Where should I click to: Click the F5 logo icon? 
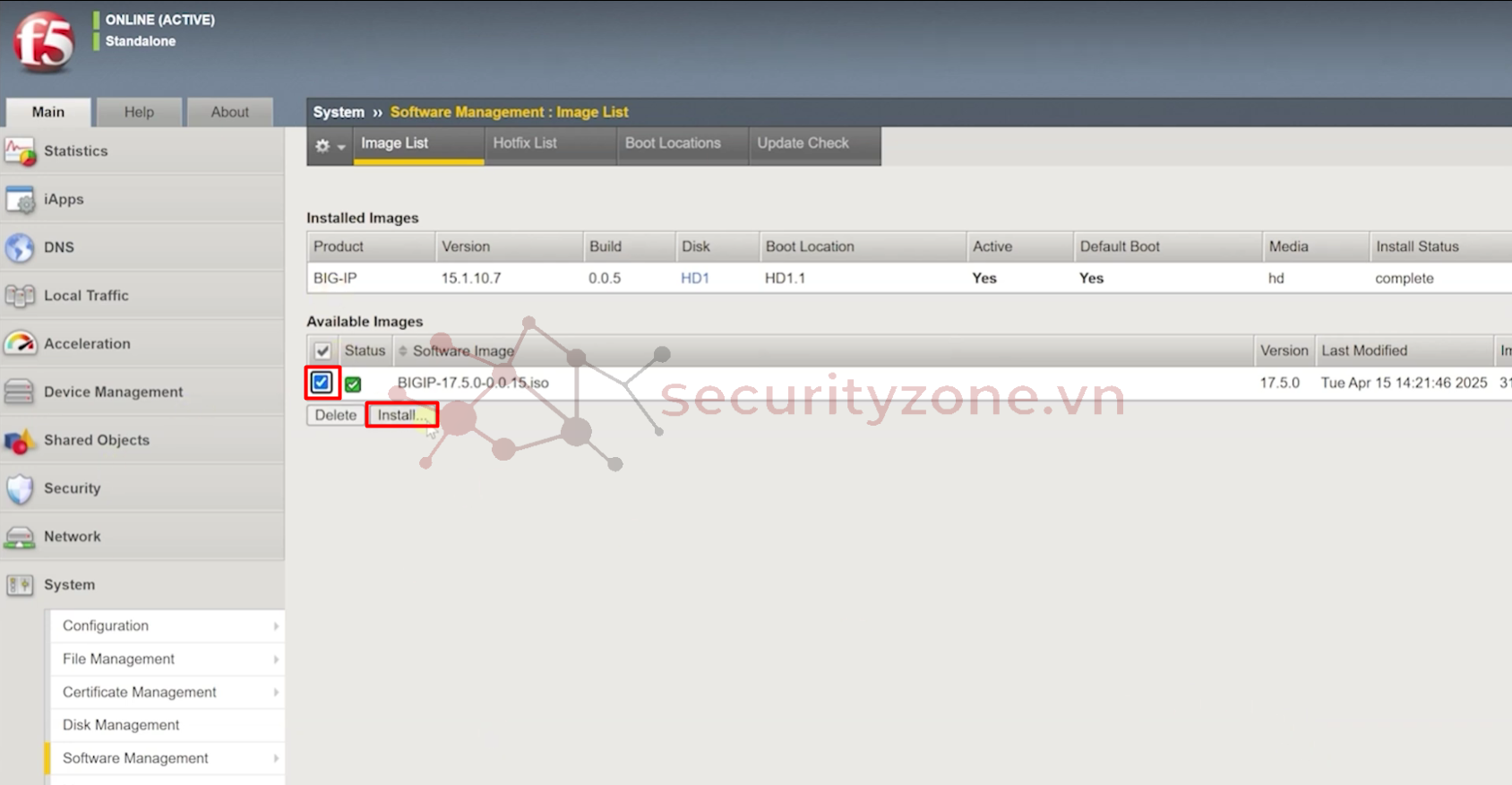(x=43, y=41)
